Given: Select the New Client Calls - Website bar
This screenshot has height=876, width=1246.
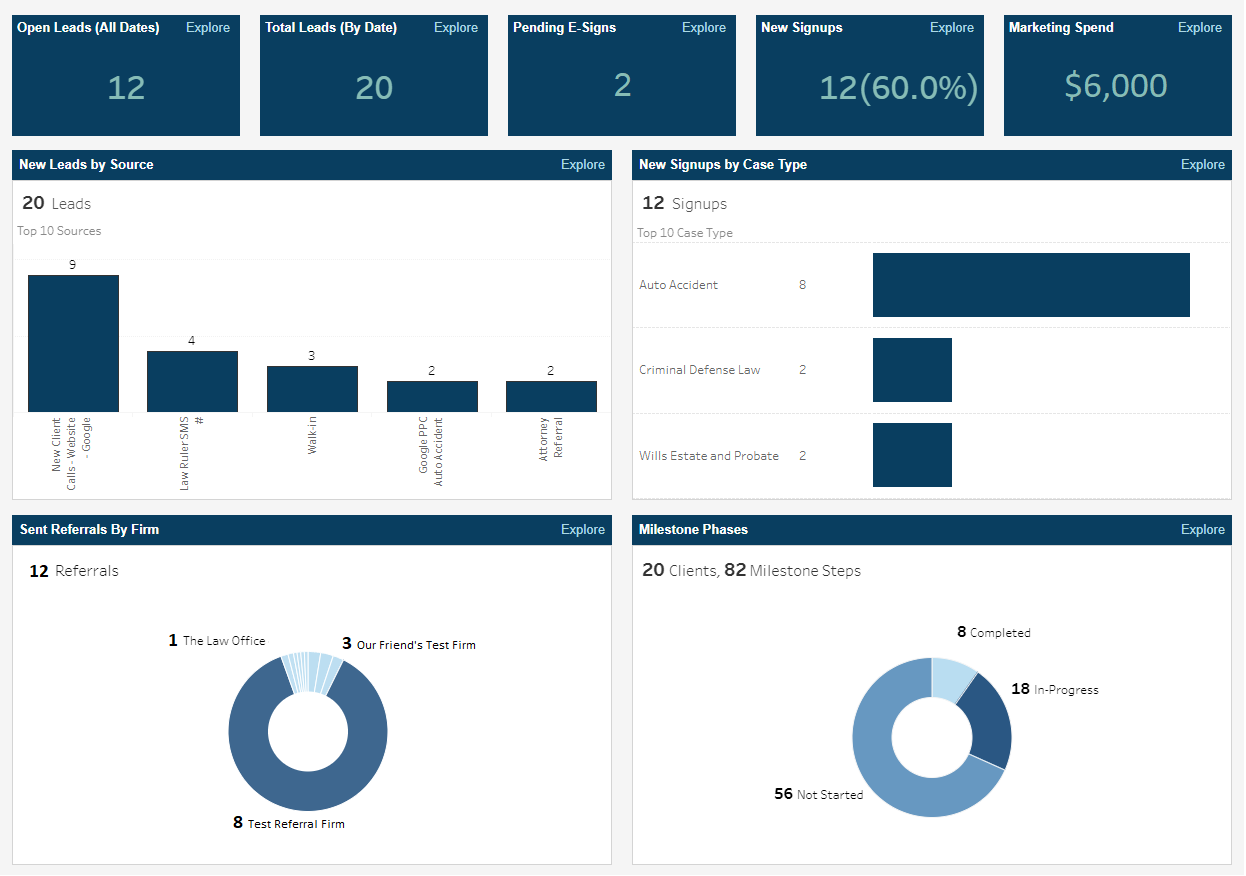Looking at the screenshot, I should click(x=73, y=340).
